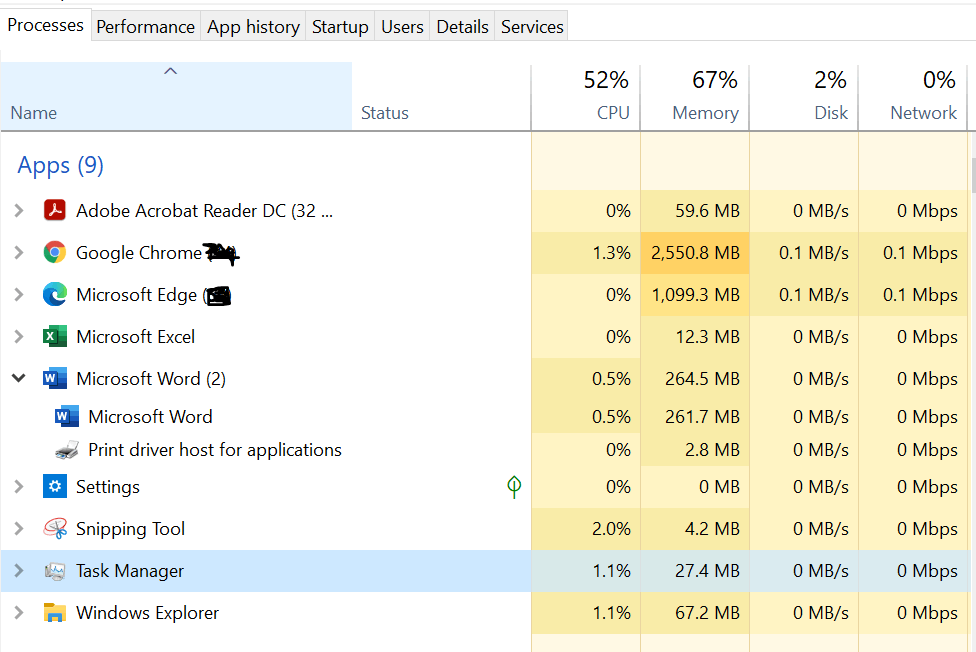Click the Microsoft Word child process icon
This screenshot has height=652, width=976.
click(x=67, y=416)
